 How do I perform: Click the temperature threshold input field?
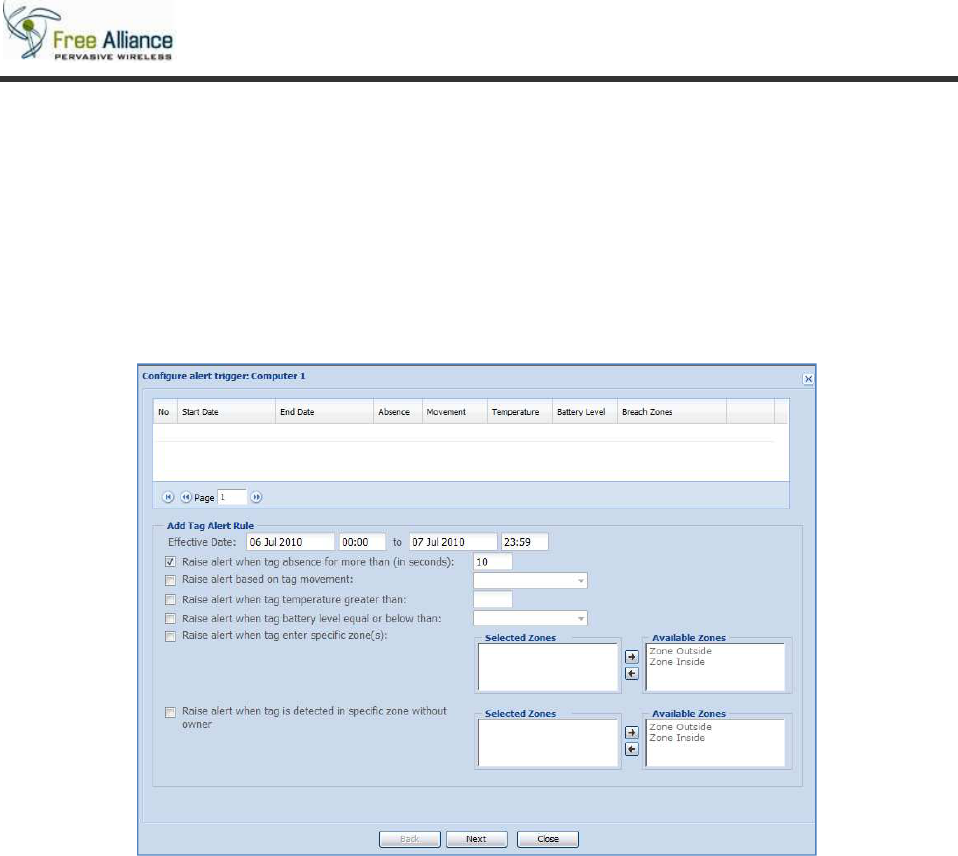[x=492, y=599]
